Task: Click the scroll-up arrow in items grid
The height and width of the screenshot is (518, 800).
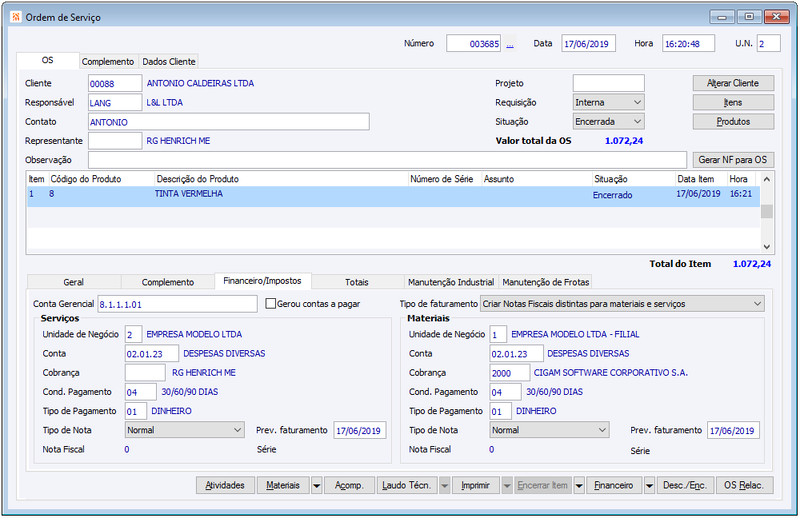Action: click(x=766, y=180)
